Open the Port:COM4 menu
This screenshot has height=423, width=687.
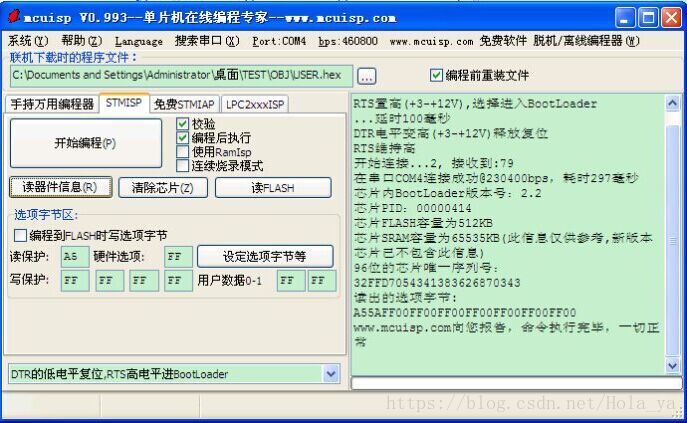(x=279, y=41)
